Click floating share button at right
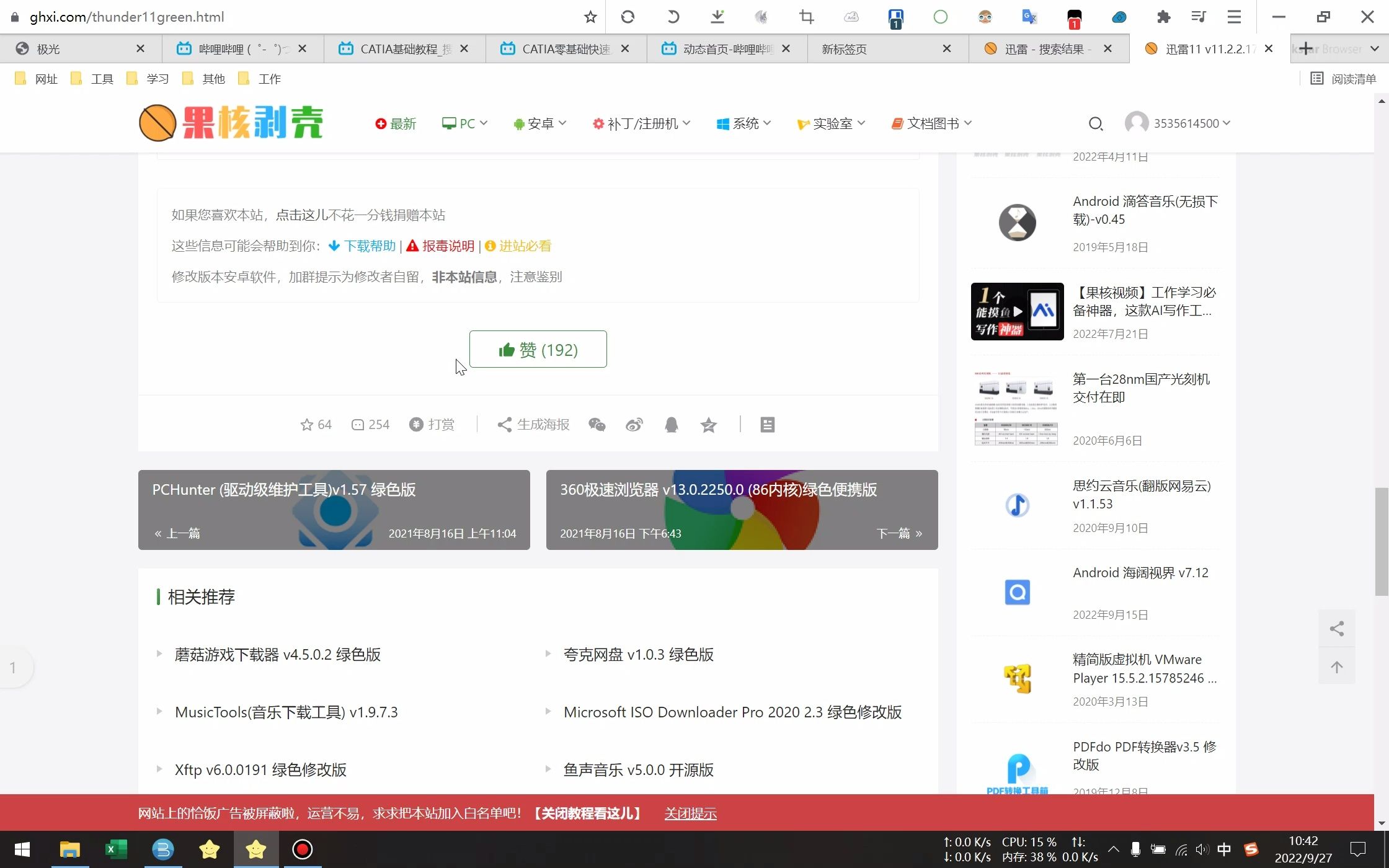Image resolution: width=1389 pixels, height=868 pixels. point(1337,629)
